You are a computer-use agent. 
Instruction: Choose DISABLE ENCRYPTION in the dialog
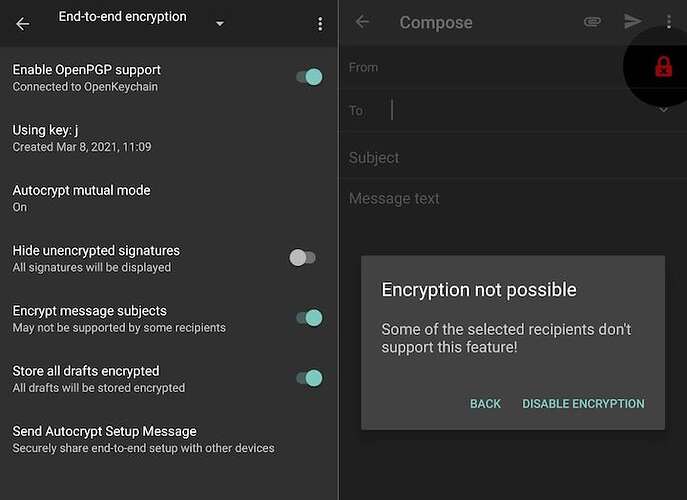(583, 404)
